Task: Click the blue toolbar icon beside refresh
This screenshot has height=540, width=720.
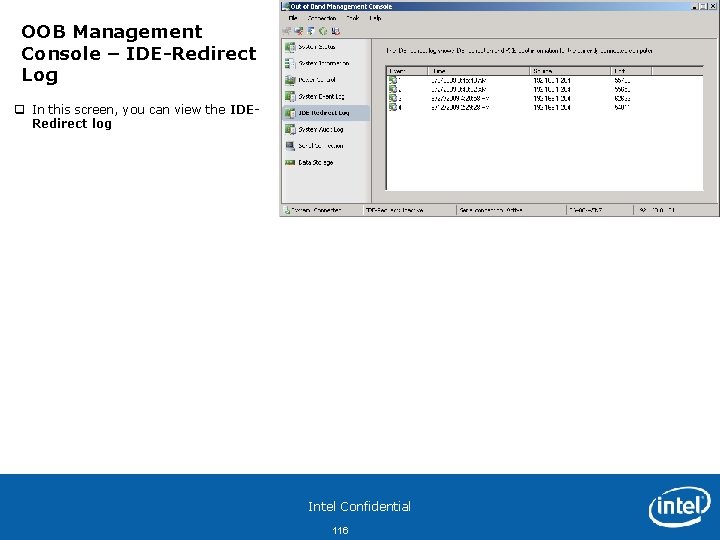Action: point(311,31)
